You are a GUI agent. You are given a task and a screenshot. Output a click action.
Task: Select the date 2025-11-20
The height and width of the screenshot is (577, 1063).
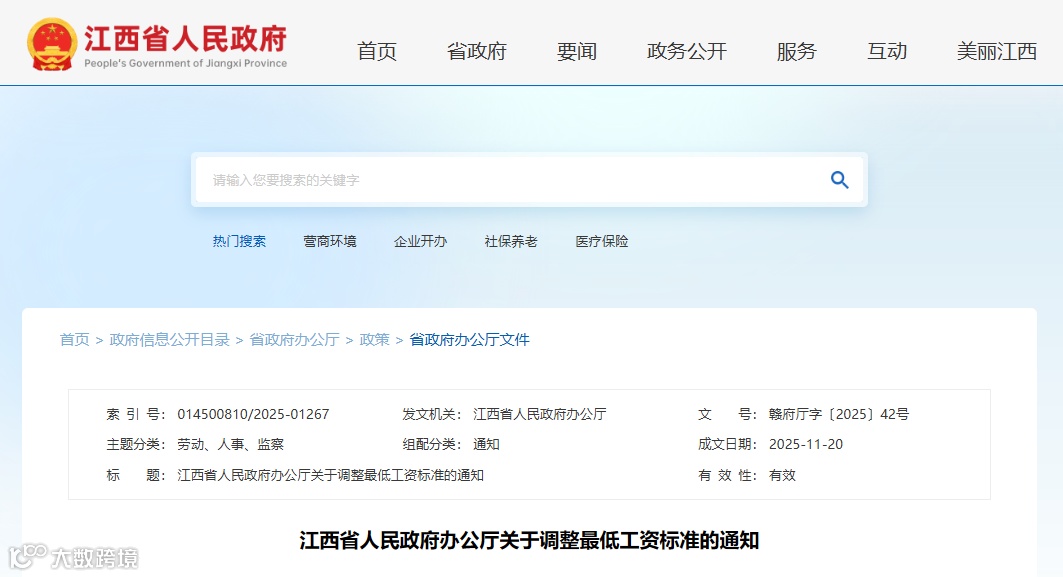805,445
